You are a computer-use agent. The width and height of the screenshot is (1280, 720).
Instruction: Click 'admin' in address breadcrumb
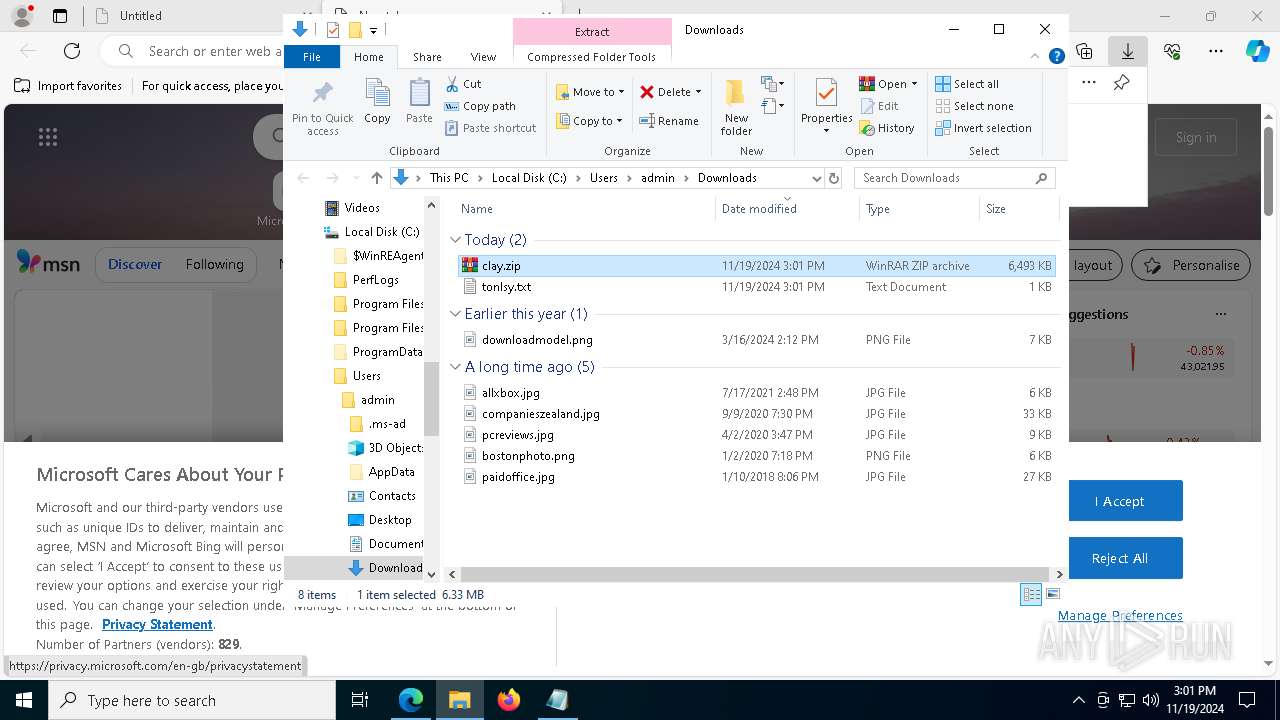[658, 178]
